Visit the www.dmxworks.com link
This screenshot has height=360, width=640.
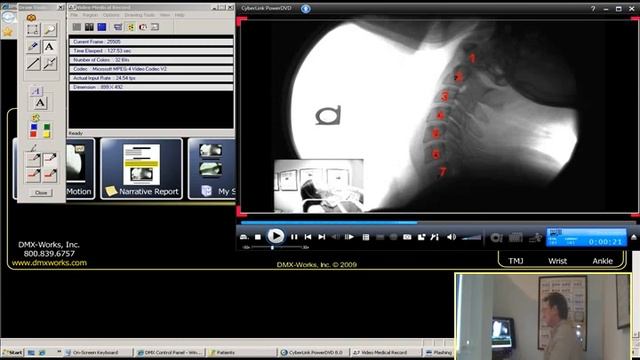tap(49, 263)
